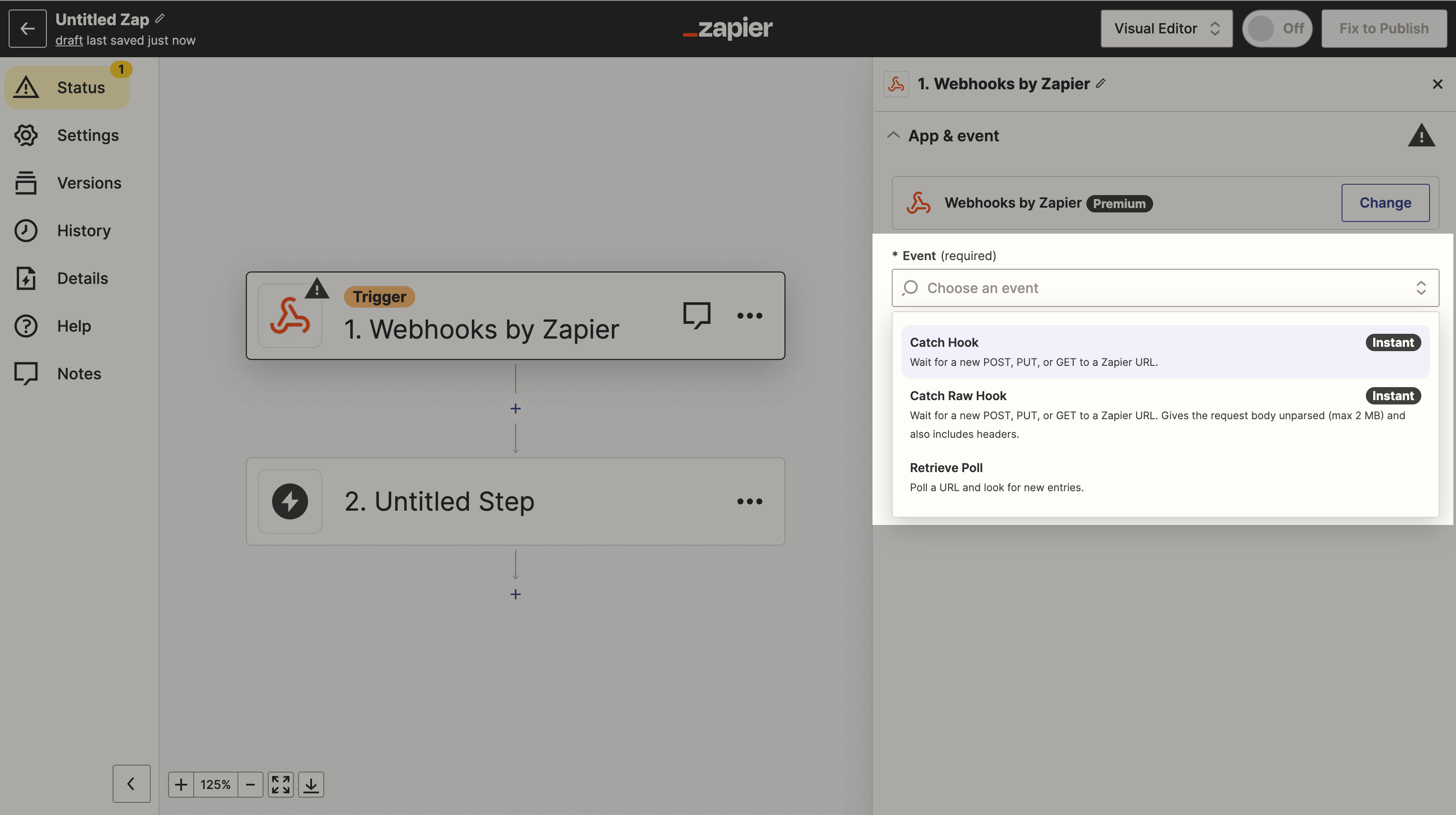Open the Visual Editor dropdown

1166,28
